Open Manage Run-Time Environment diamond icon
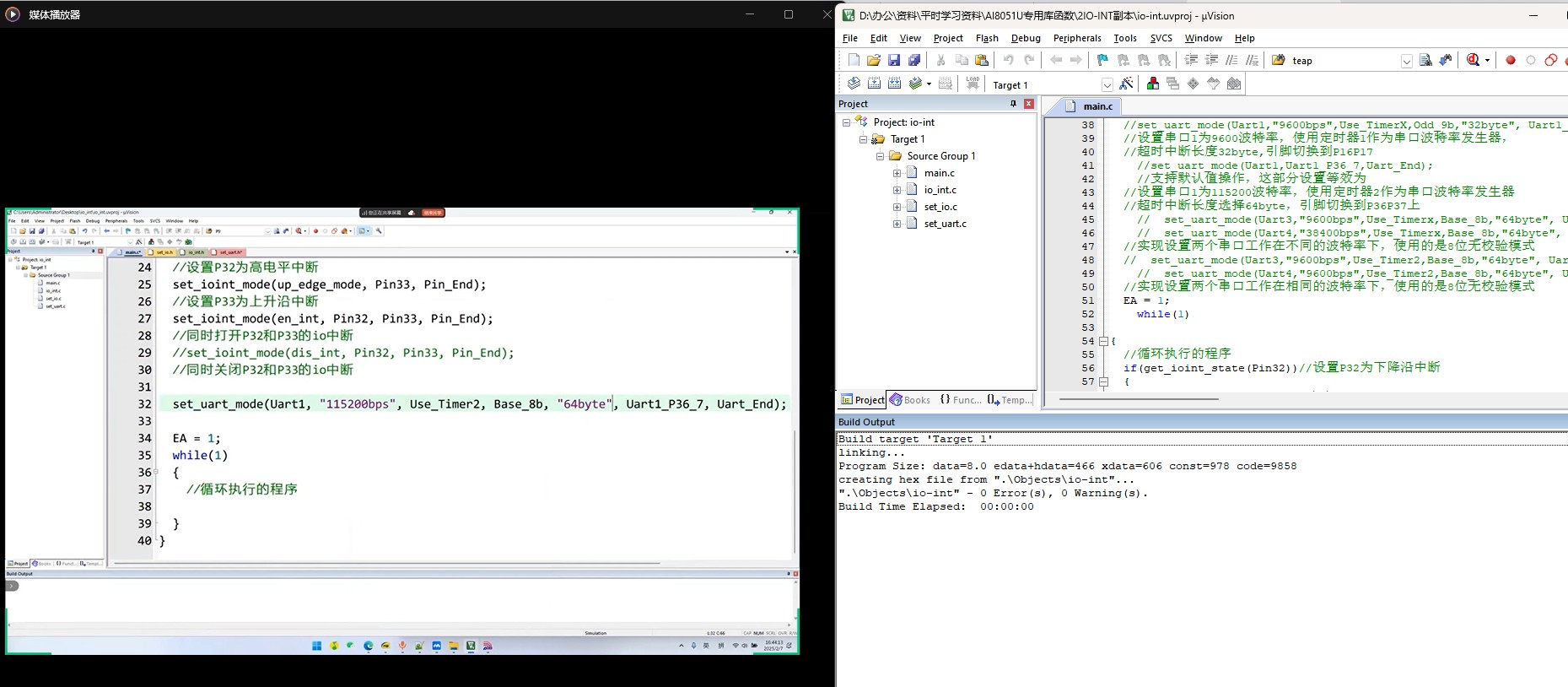Viewport: 1568px width, 687px height. click(1193, 84)
